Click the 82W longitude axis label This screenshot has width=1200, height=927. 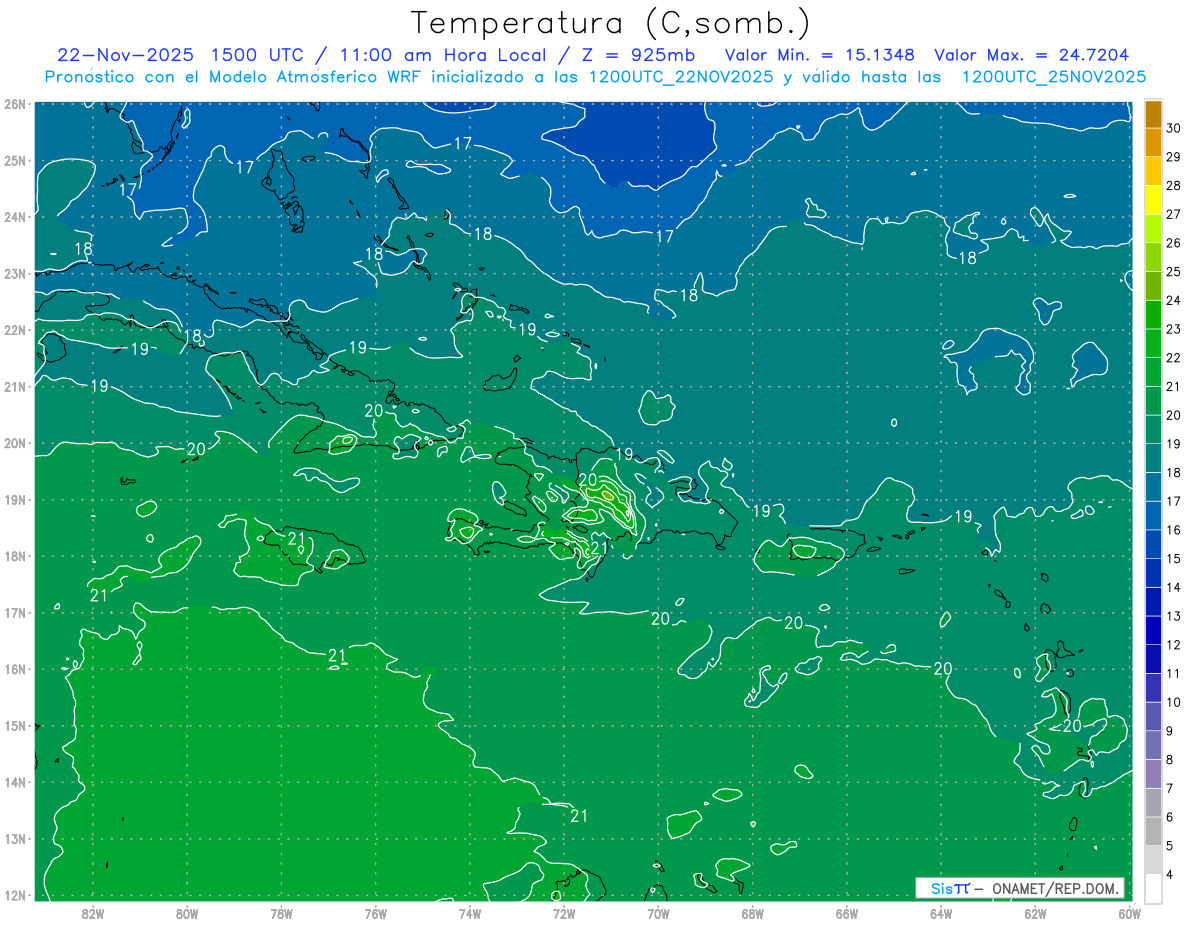tap(92, 913)
